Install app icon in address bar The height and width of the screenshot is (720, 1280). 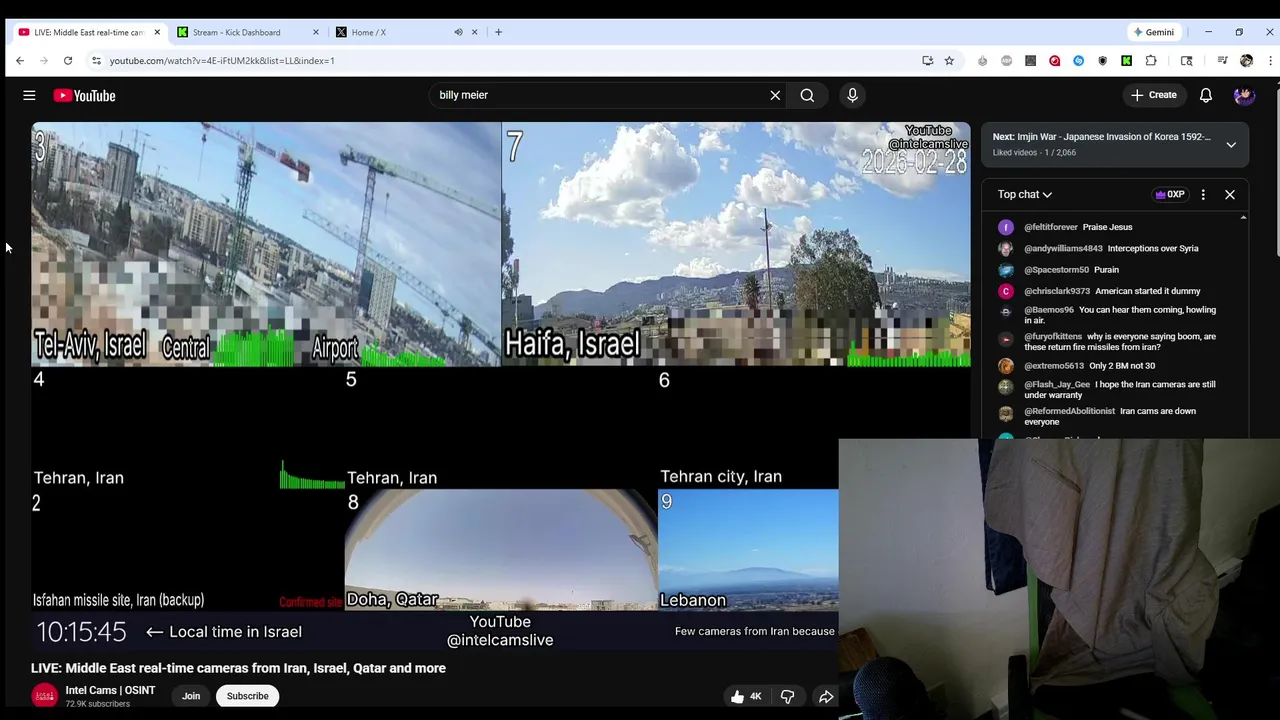927,61
